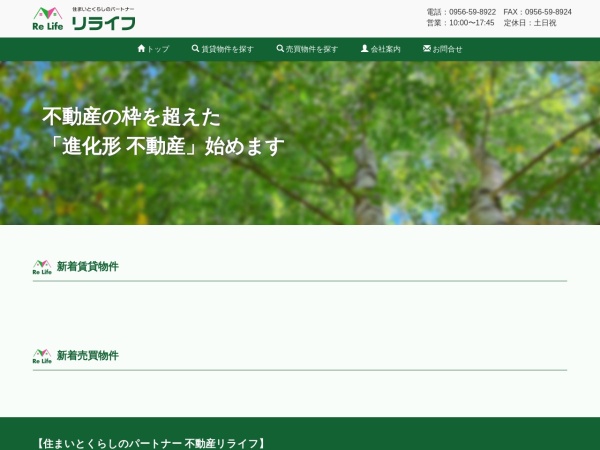This screenshot has width=600, height=450.
Task: Click the magnifier icon beside 賃貸物件を探す
Action: 195,49
